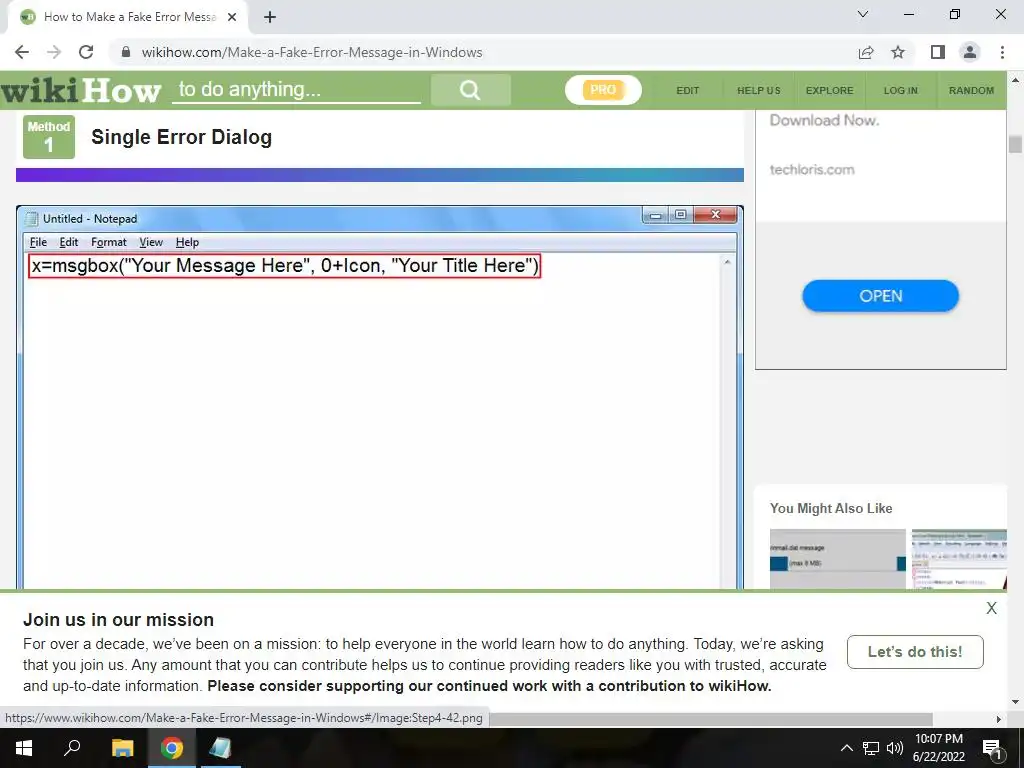
Task: Open the EDIT menu in wikiHow header
Action: [688, 91]
